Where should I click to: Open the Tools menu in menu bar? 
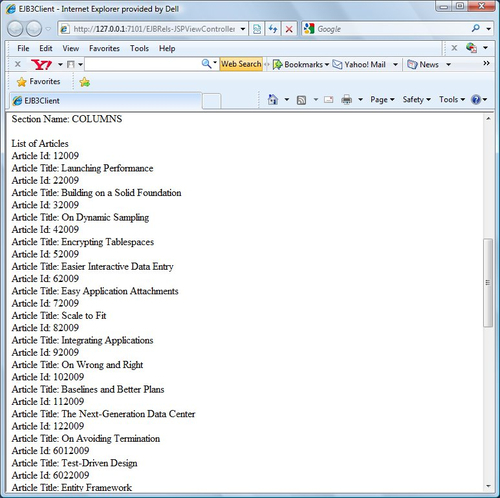coord(139,48)
